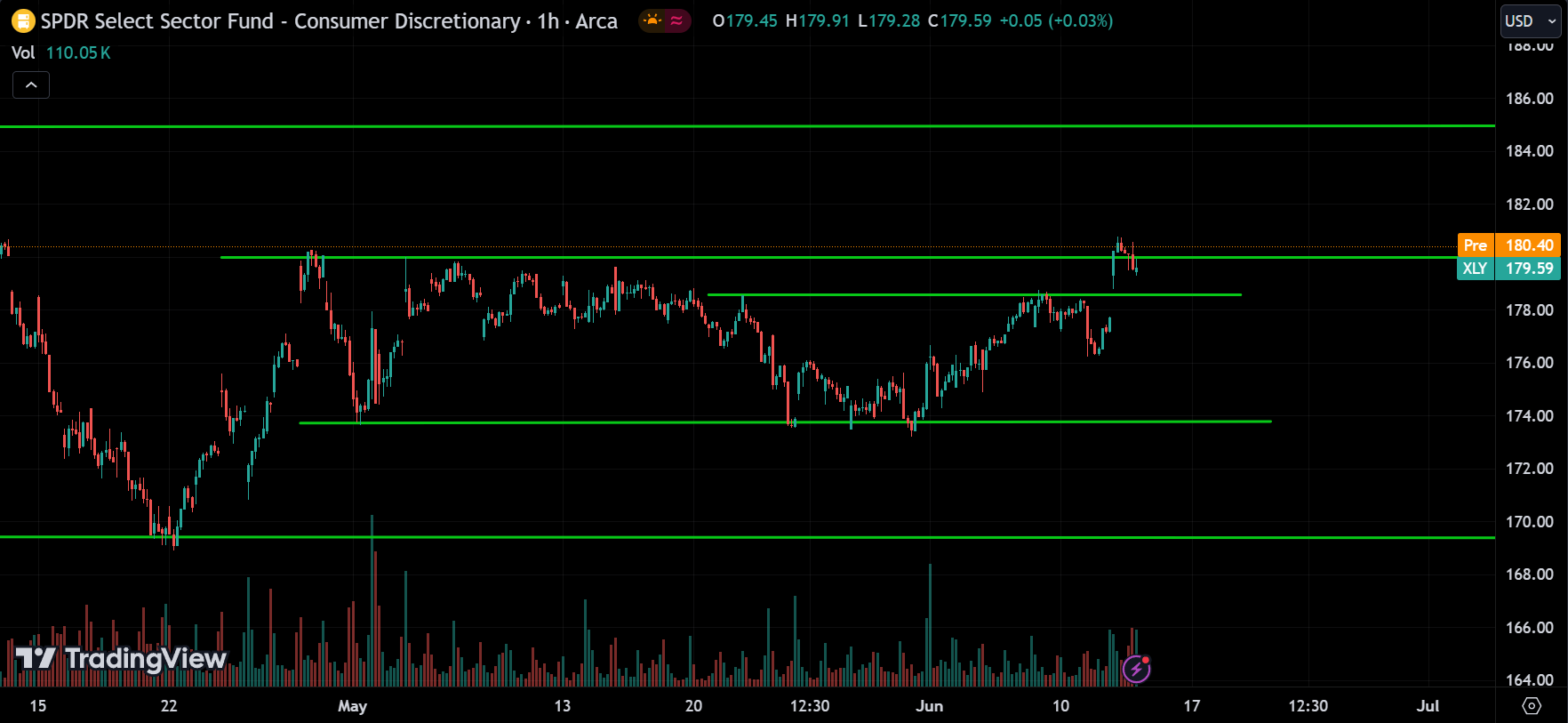Click the 166.00 price axis label
This screenshot has width=1568, height=723.
(1530, 628)
